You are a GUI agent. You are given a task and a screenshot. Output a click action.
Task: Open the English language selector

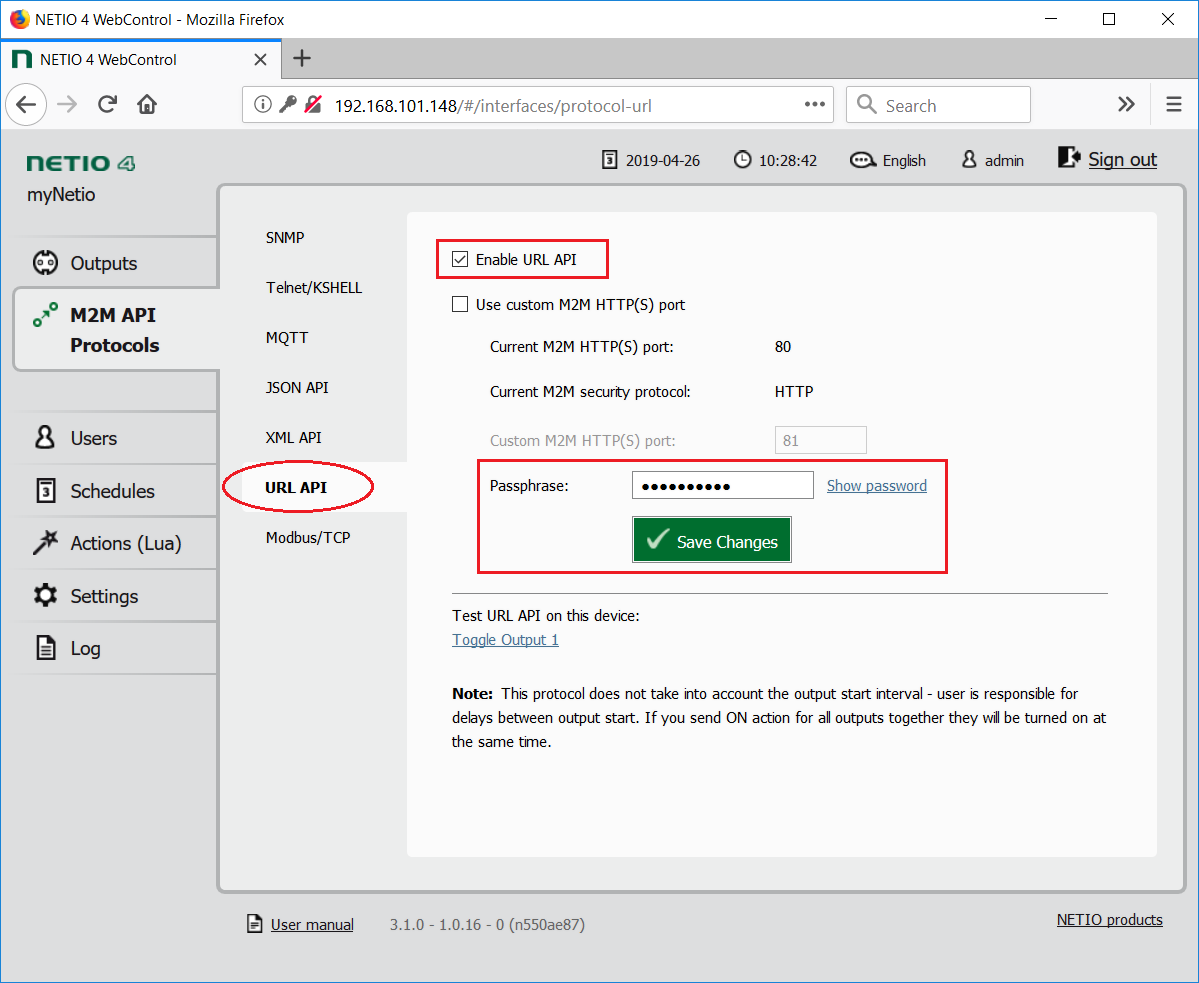[x=904, y=161]
